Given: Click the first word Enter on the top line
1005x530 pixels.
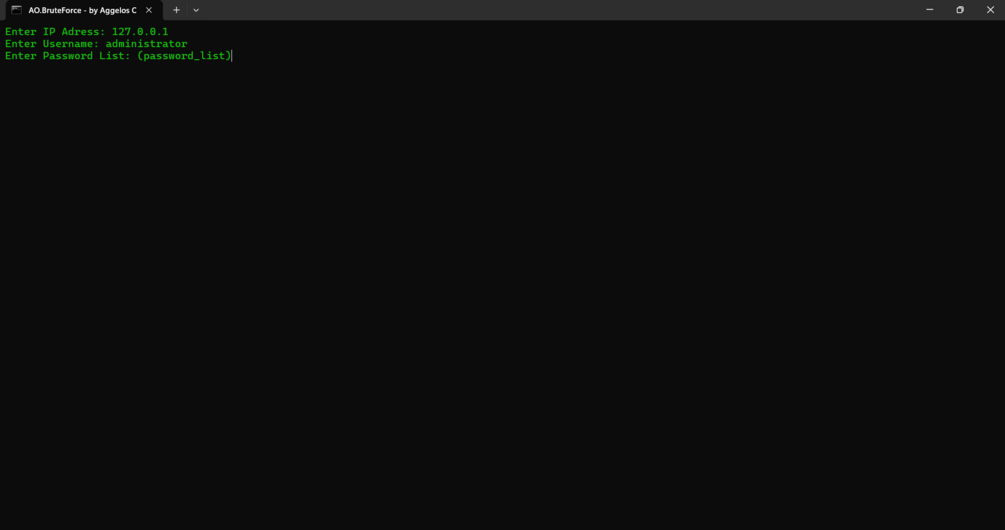Looking at the screenshot, I should click(21, 31).
